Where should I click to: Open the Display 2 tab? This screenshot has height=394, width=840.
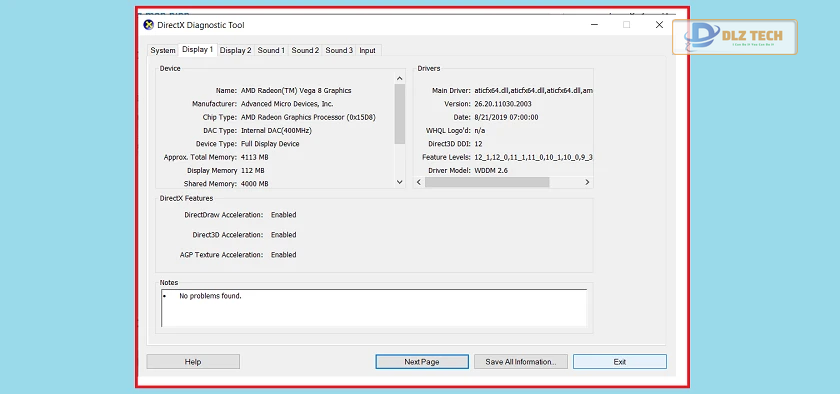235,50
